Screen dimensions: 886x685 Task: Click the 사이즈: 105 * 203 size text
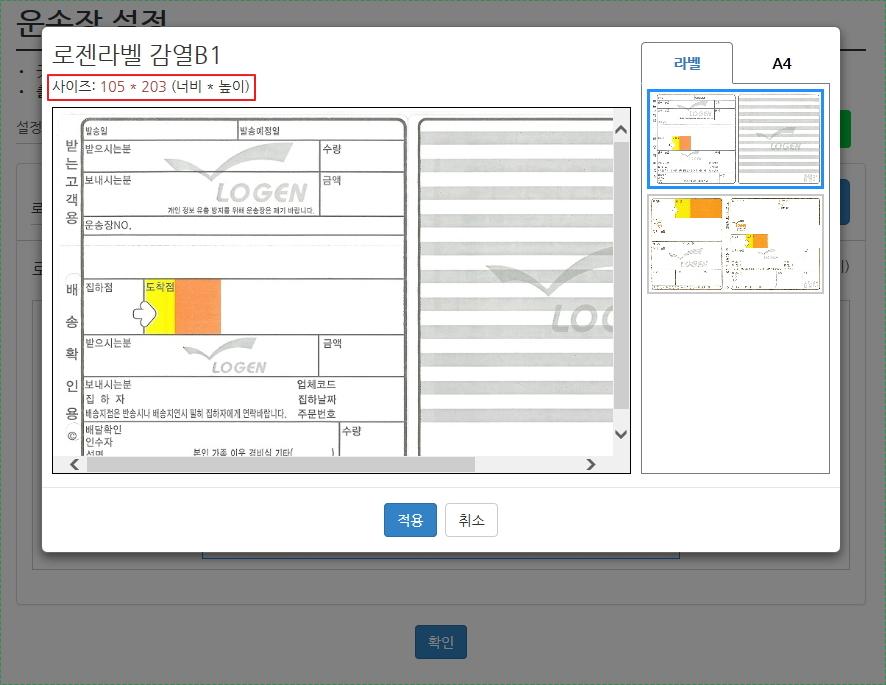click(x=151, y=86)
